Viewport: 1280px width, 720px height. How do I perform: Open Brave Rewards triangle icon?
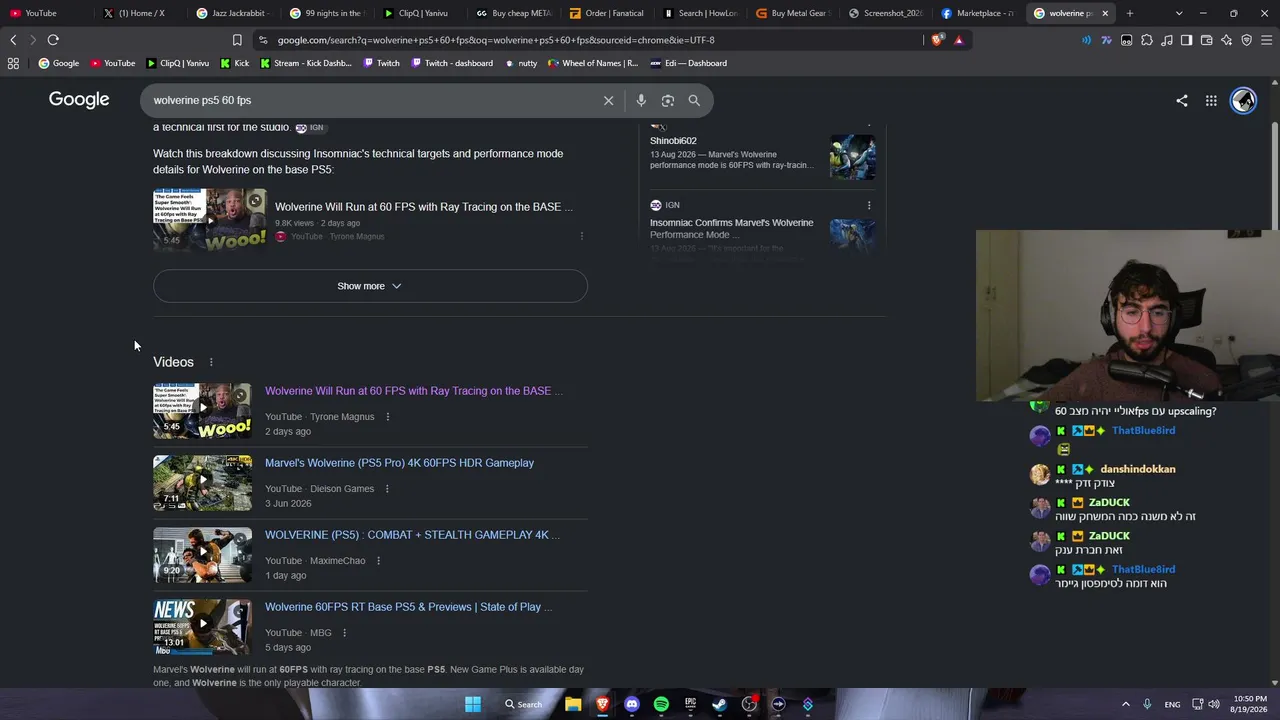tap(958, 40)
